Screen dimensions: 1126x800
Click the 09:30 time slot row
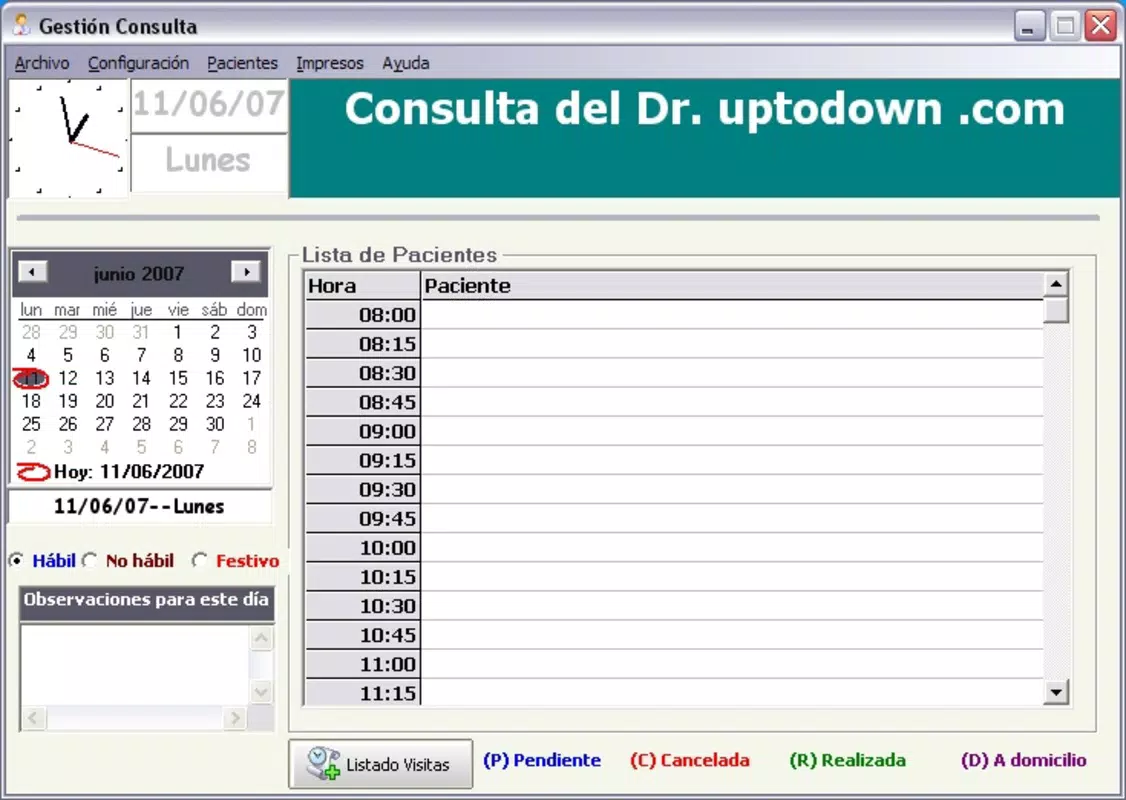(674, 490)
